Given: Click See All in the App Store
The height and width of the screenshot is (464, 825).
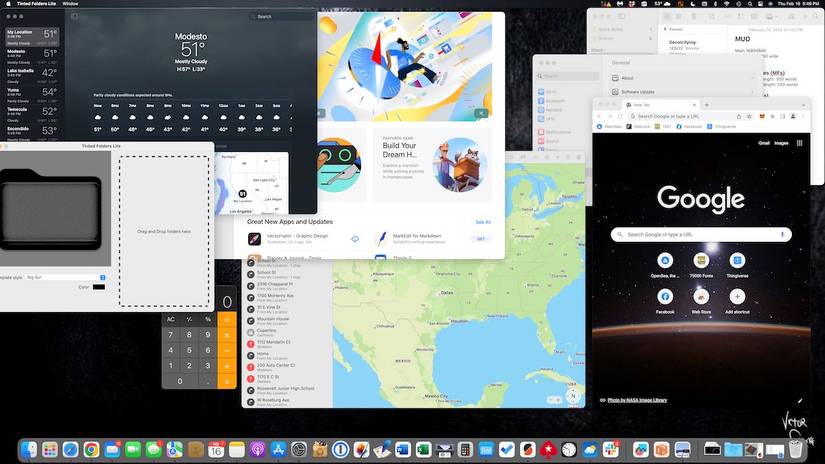Looking at the screenshot, I should (483, 222).
